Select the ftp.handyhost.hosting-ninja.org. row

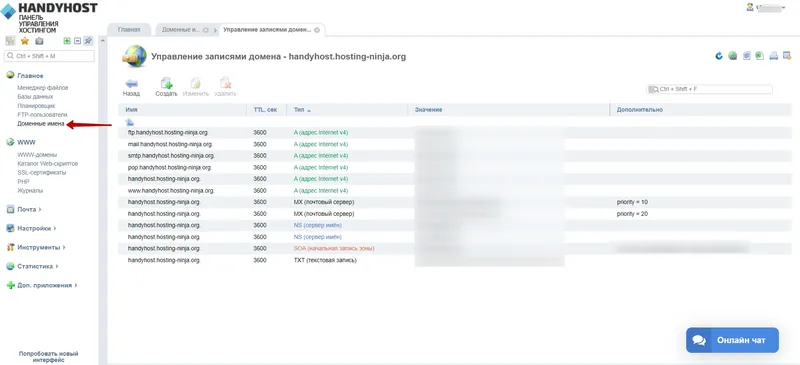click(455, 133)
